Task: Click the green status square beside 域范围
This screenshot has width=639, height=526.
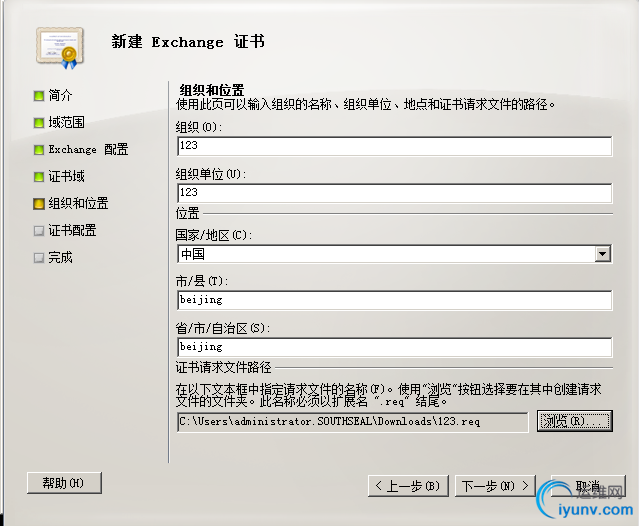Action: pos(39,123)
